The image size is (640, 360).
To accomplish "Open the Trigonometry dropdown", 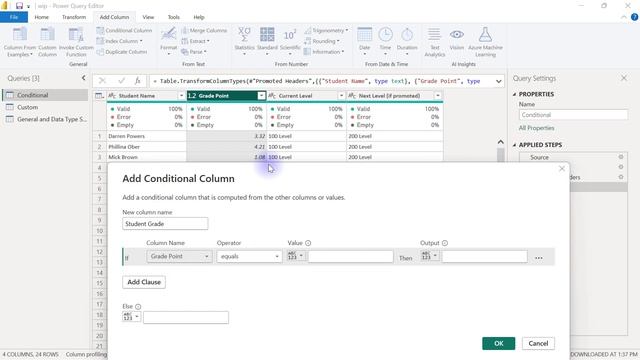I will 326,31.
